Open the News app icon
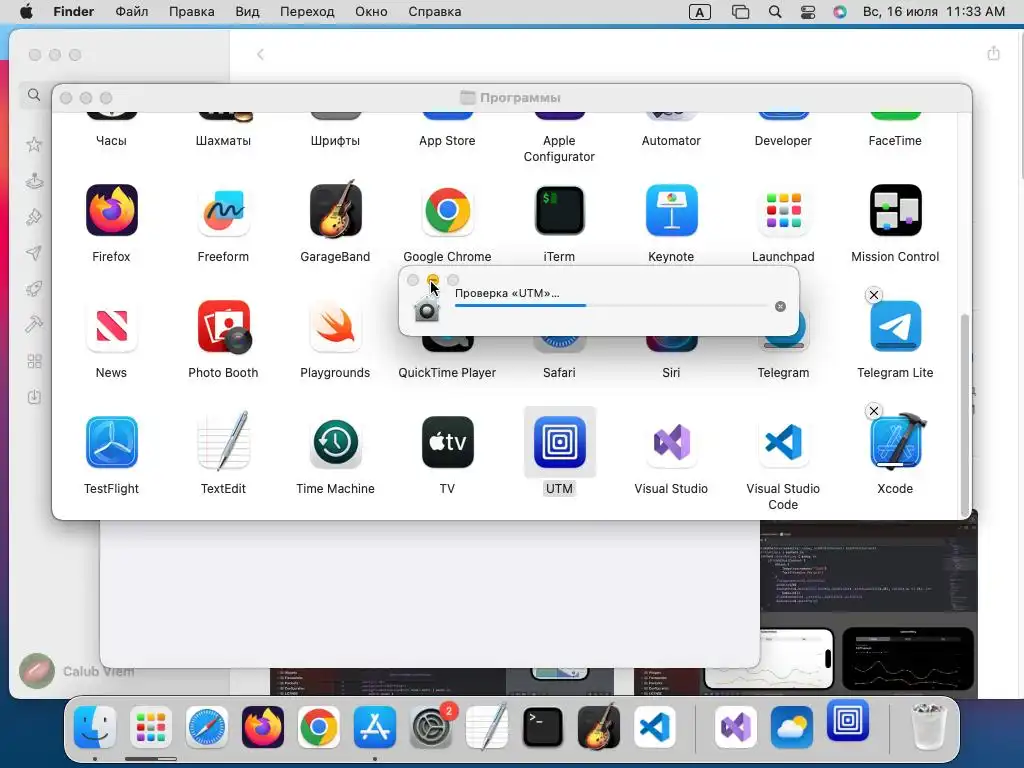The width and height of the screenshot is (1024, 768). (x=111, y=326)
